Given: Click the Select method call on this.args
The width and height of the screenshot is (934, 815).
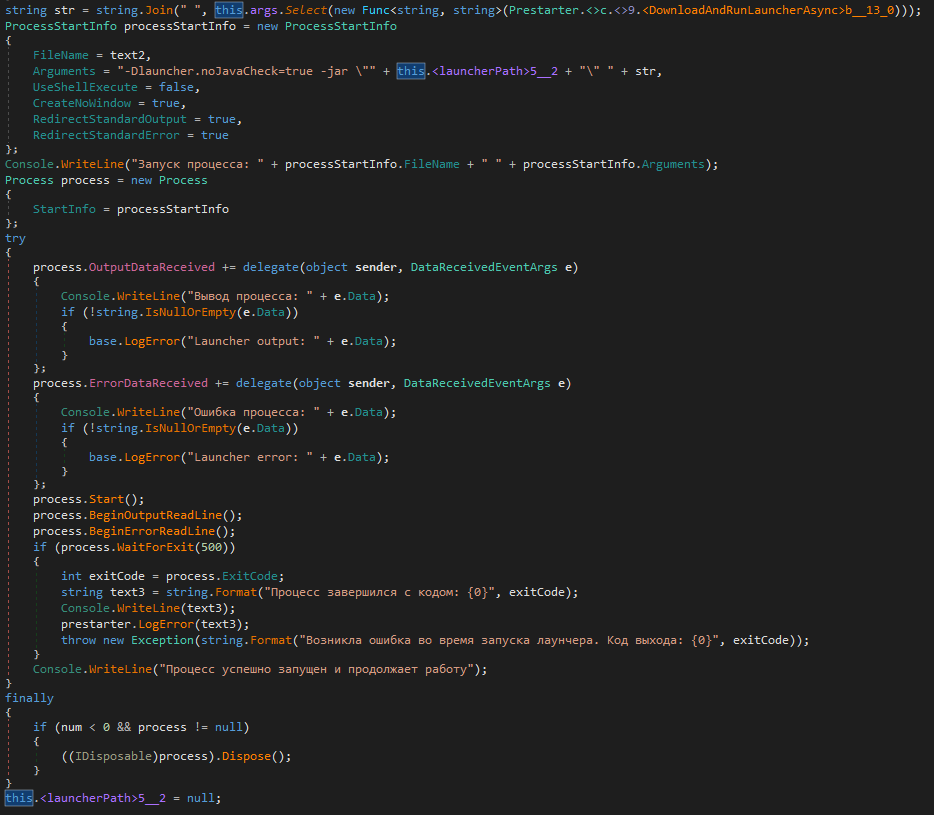Looking at the screenshot, I should (306, 10).
